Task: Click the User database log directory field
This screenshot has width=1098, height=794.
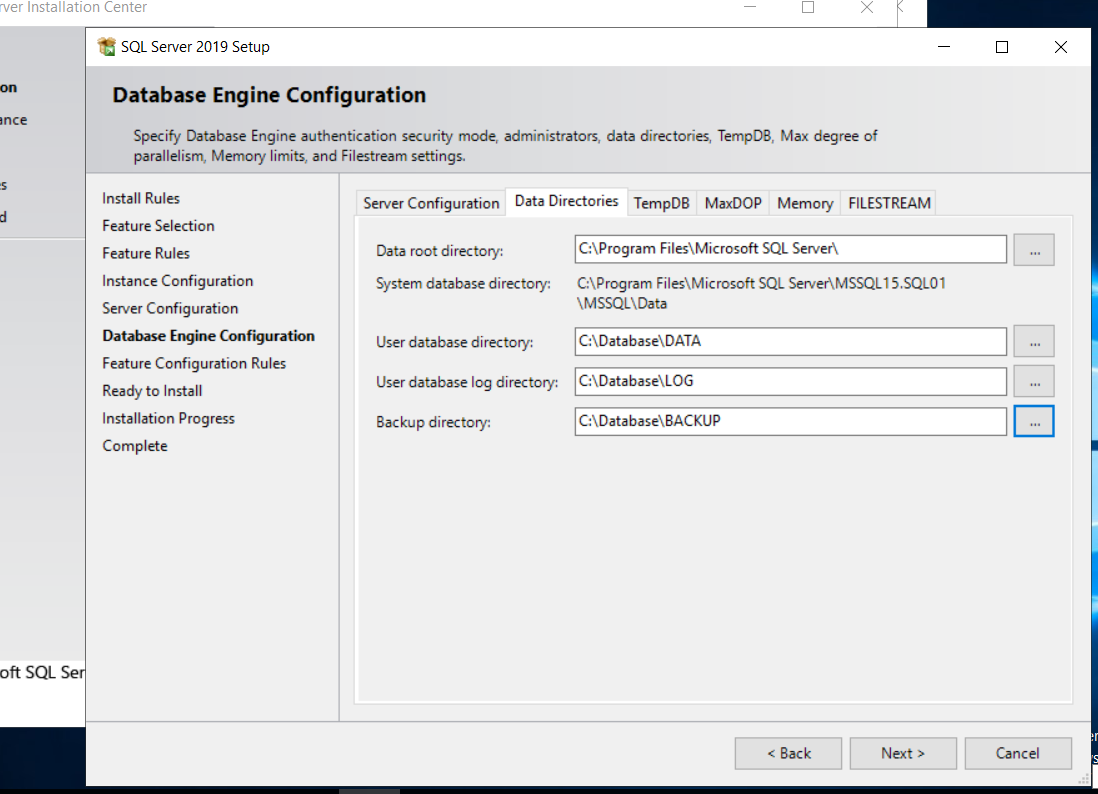Action: pyautogui.click(x=791, y=382)
